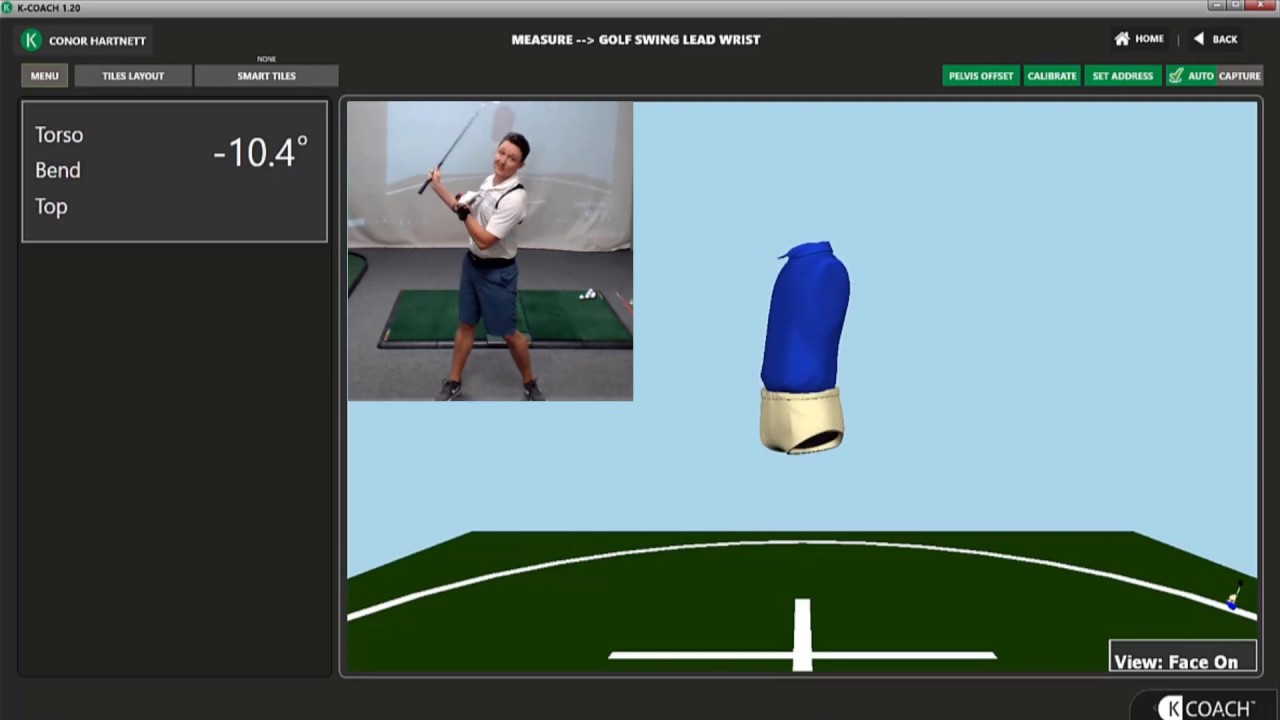This screenshot has height=720, width=1280.
Task: Select the Torso Bend Top tile
Action: click(x=174, y=171)
